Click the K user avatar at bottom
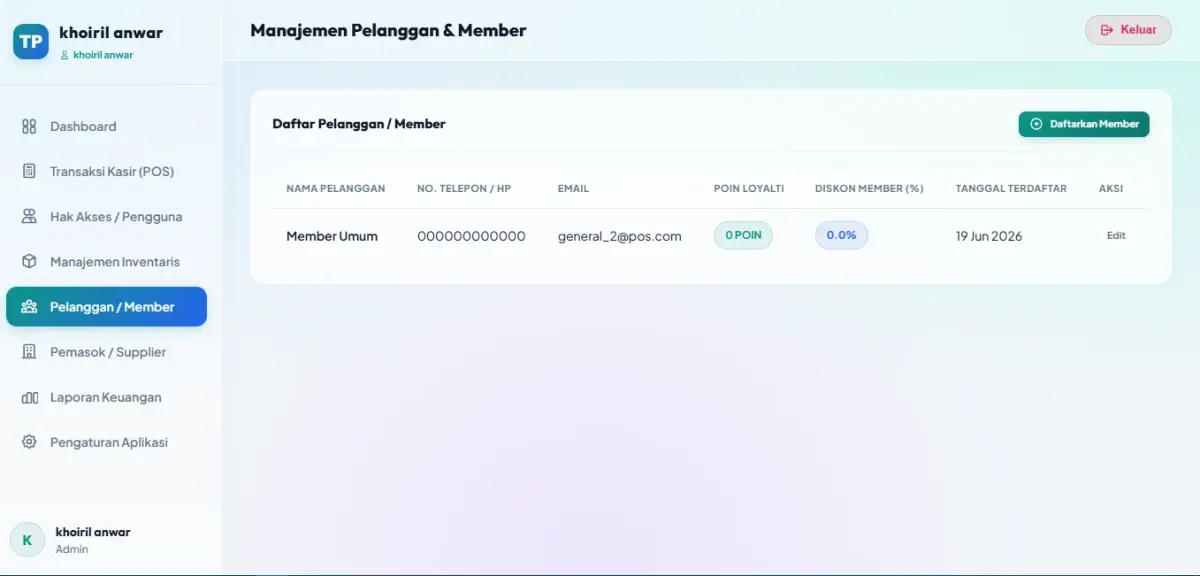 (x=27, y=540)
